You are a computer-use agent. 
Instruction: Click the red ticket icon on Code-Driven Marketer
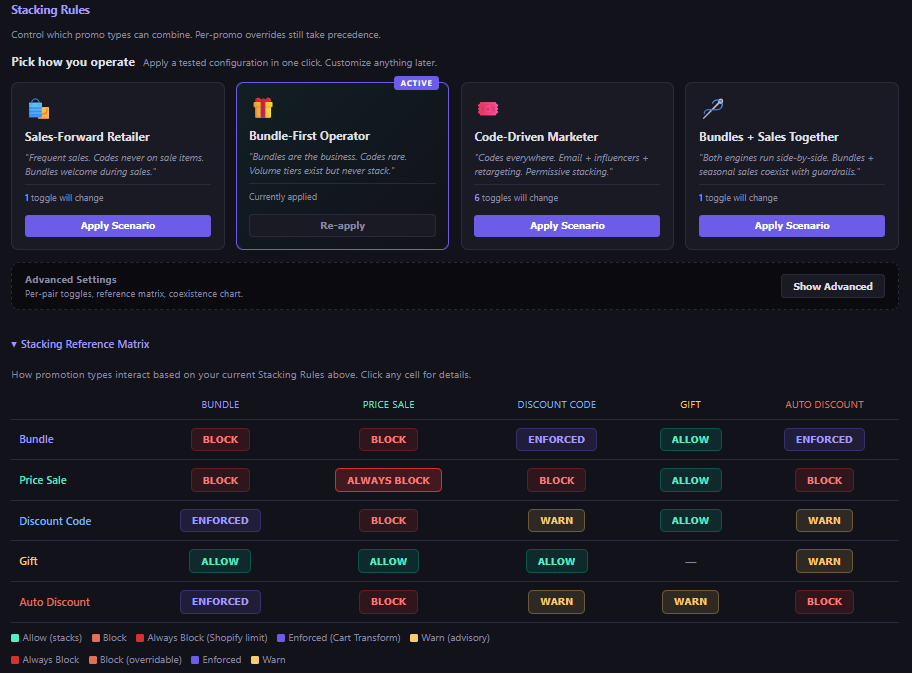pos(487,109)
